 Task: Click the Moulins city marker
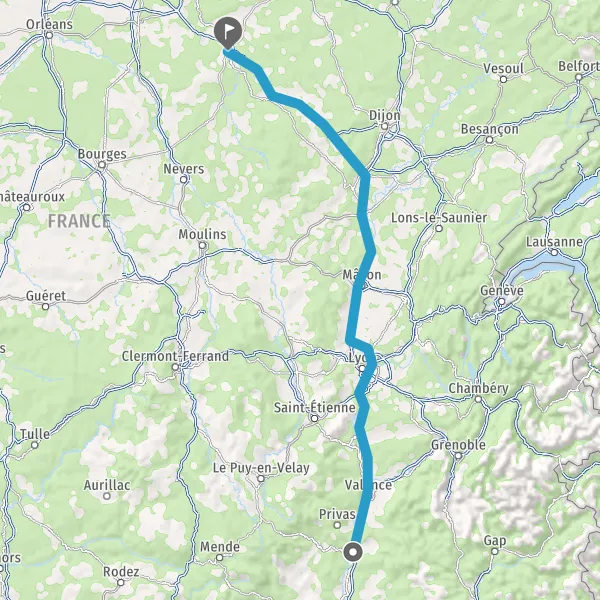click(x=203, y=245)
